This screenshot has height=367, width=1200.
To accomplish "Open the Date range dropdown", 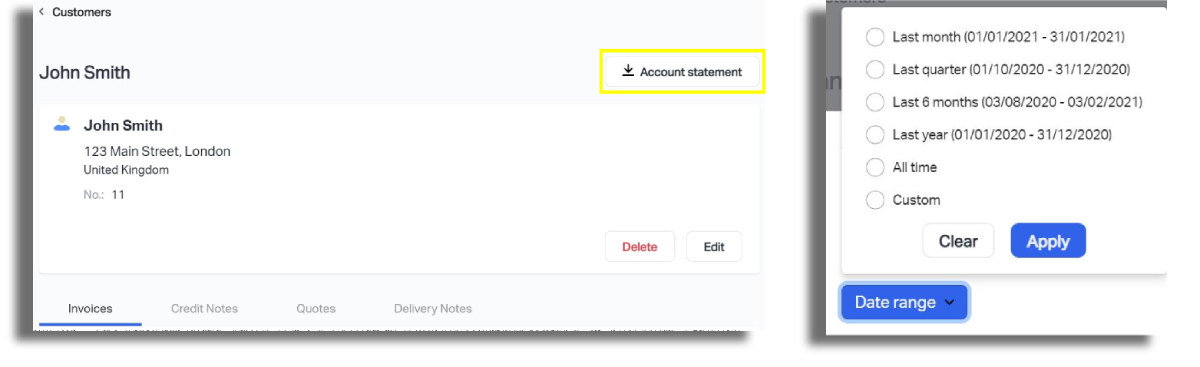I will [905, 302].
